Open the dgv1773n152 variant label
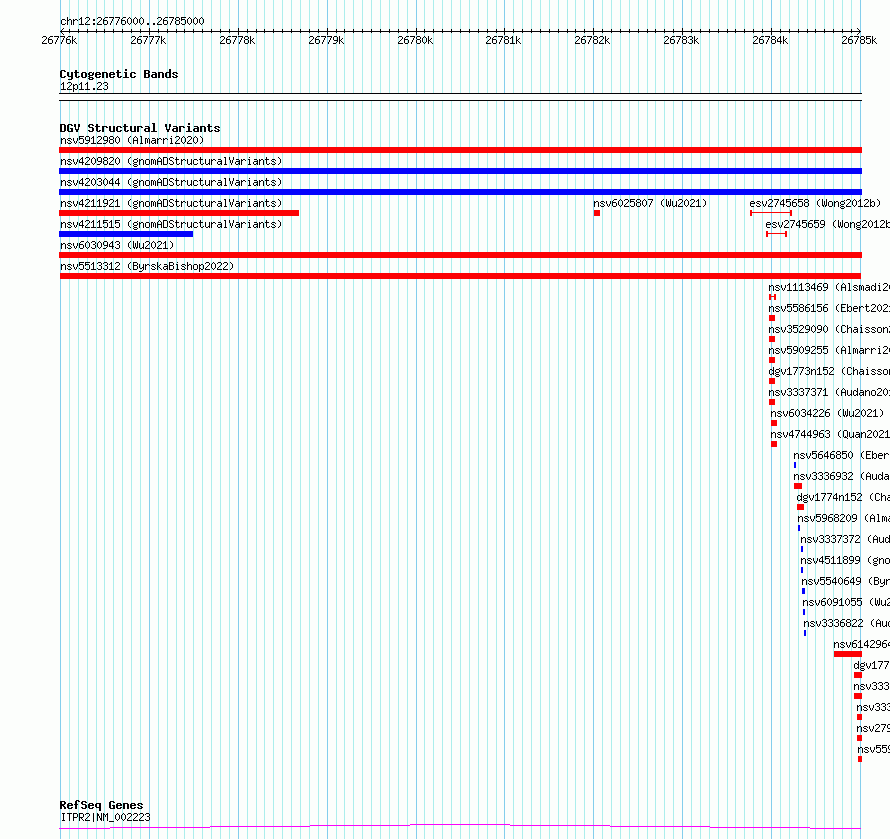Viewport: 890px width, 839px height. 829,371
